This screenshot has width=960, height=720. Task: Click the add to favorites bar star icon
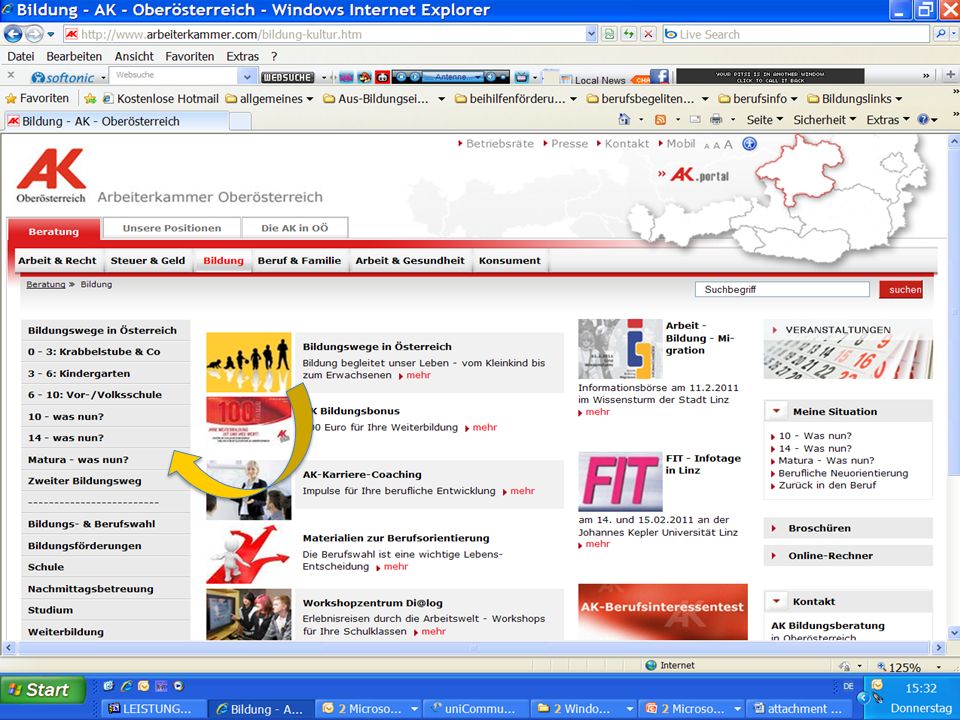coord(90,99)
